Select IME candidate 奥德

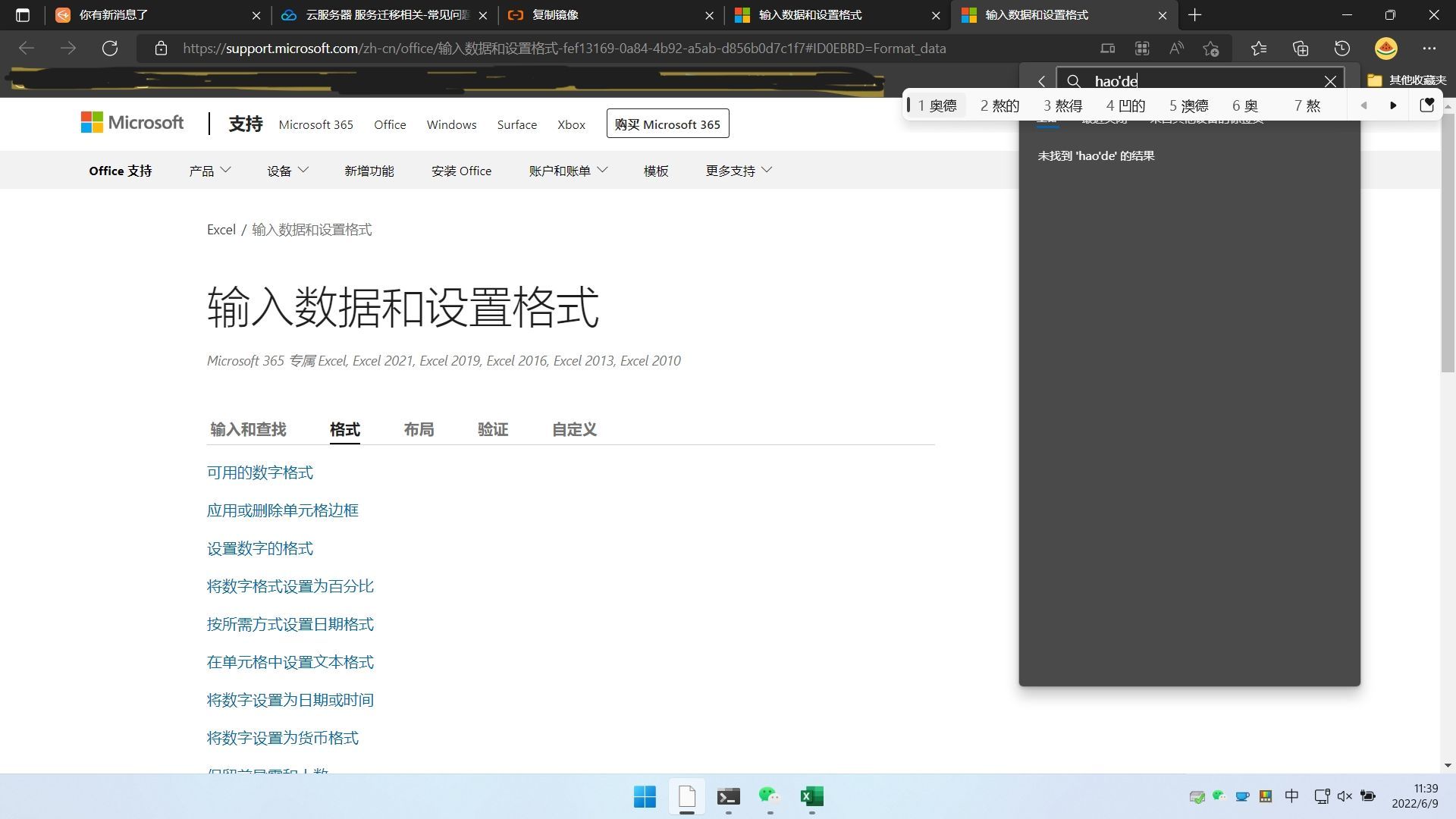(x=937, y=105)
